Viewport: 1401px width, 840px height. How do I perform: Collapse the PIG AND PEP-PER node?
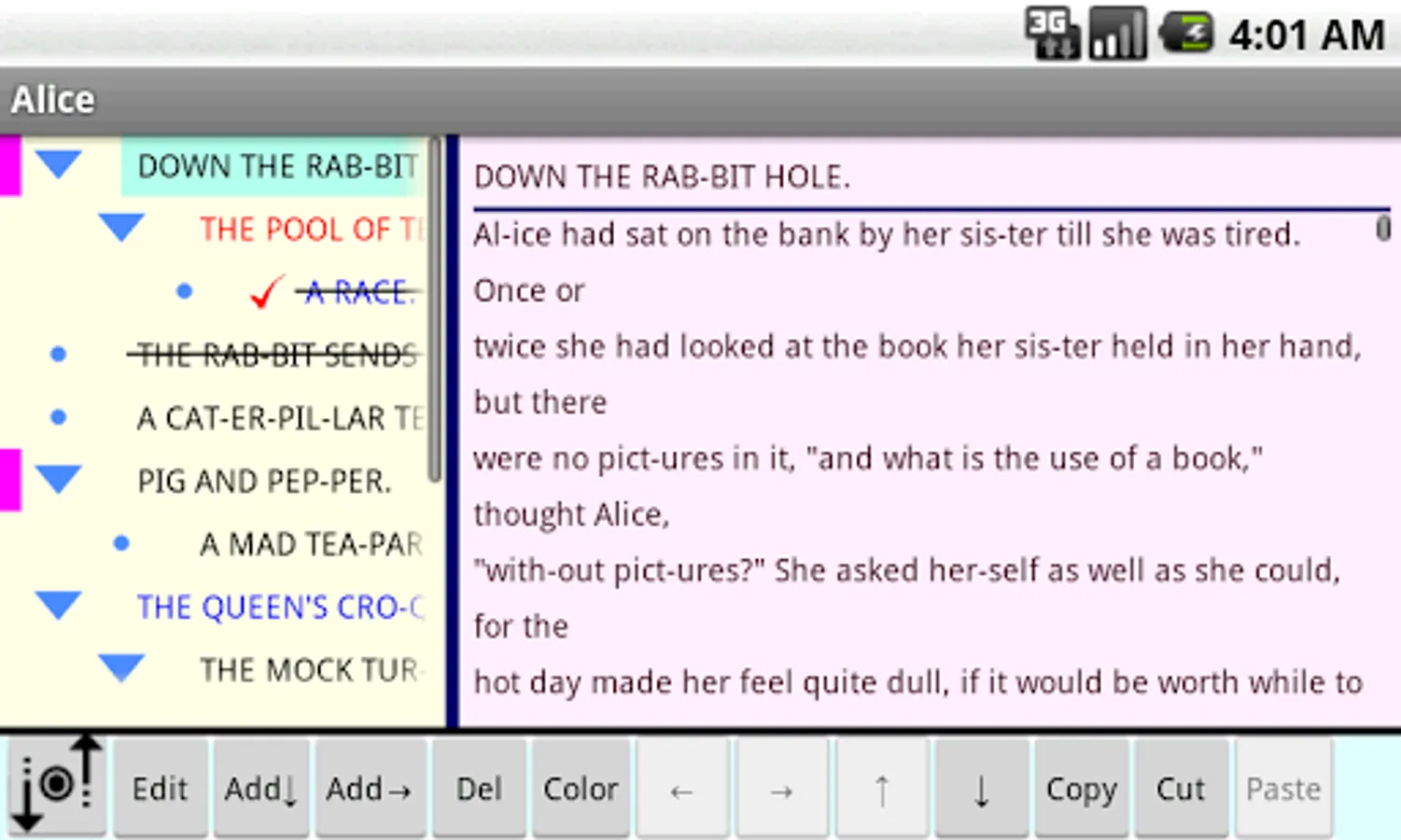click(x=59, y=479)
